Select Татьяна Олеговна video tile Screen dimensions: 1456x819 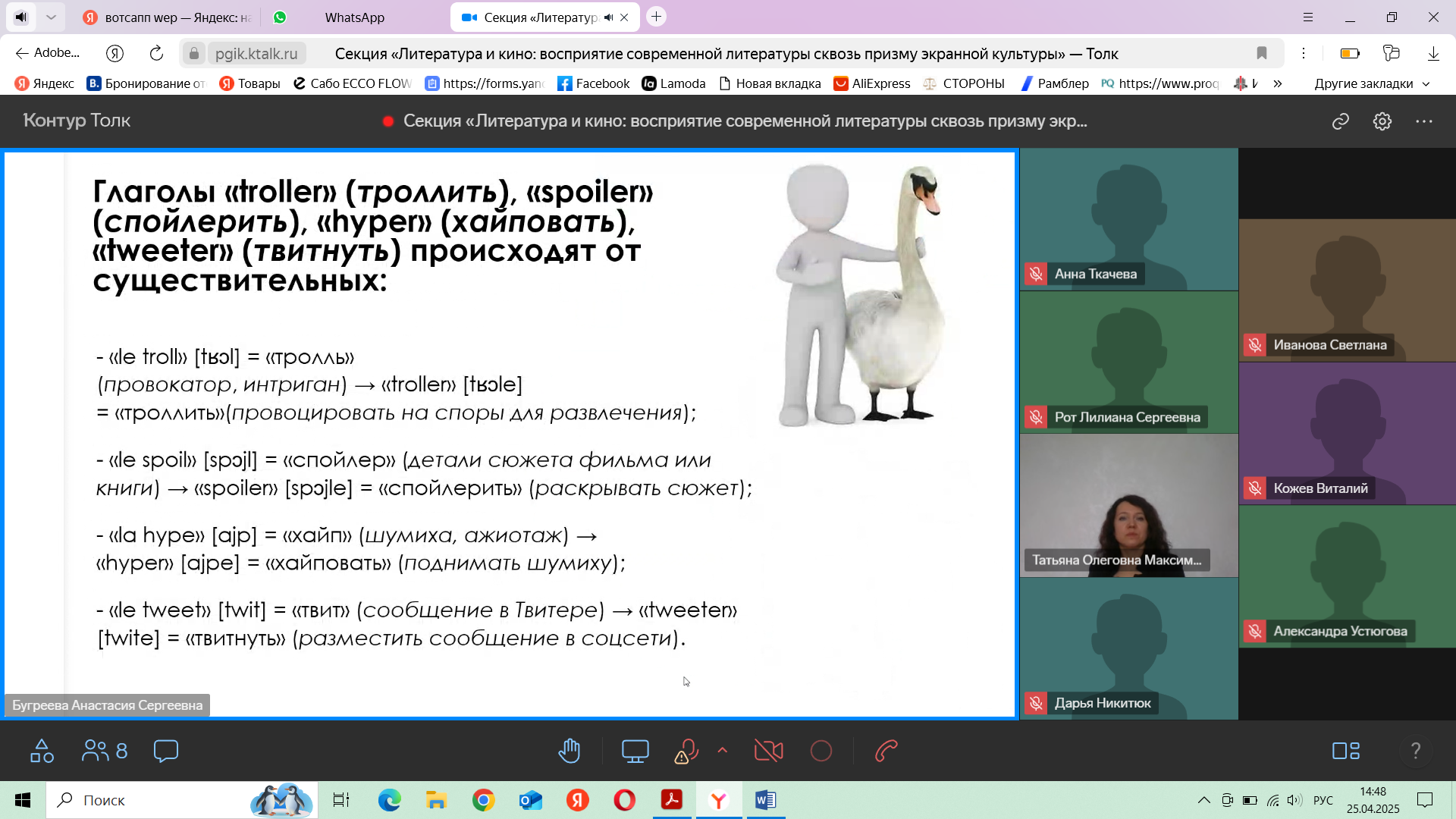point(1128,505)
